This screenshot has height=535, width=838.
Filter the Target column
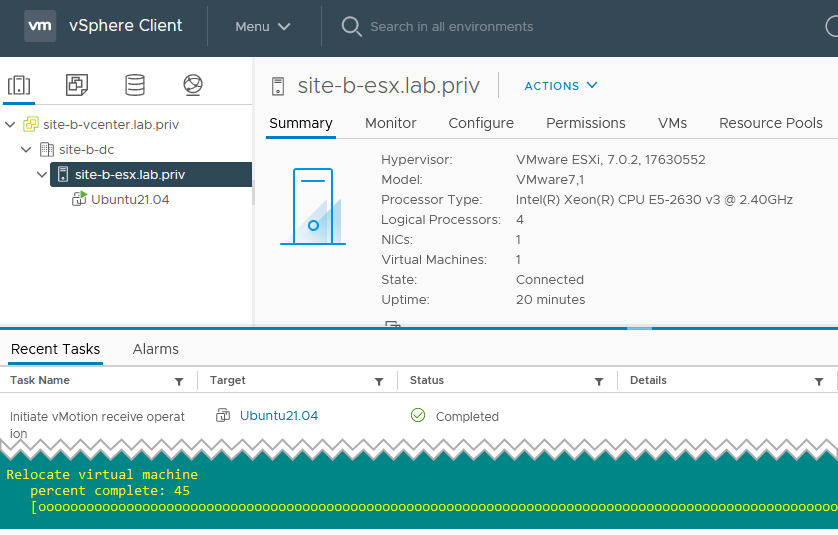[379, 381]
